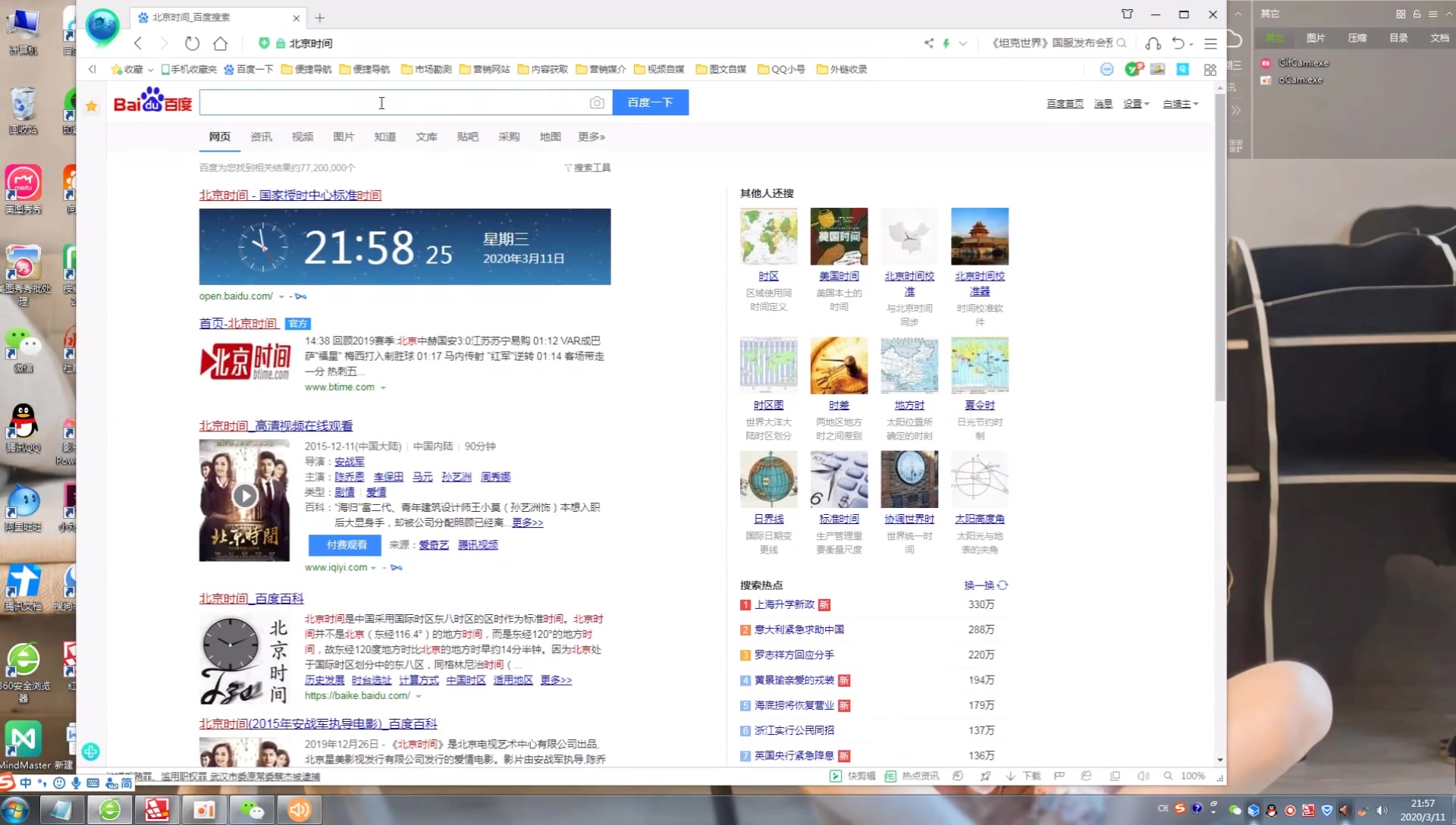Switch to the 知道 search tab
The image size is (1456, 825).
385,136
